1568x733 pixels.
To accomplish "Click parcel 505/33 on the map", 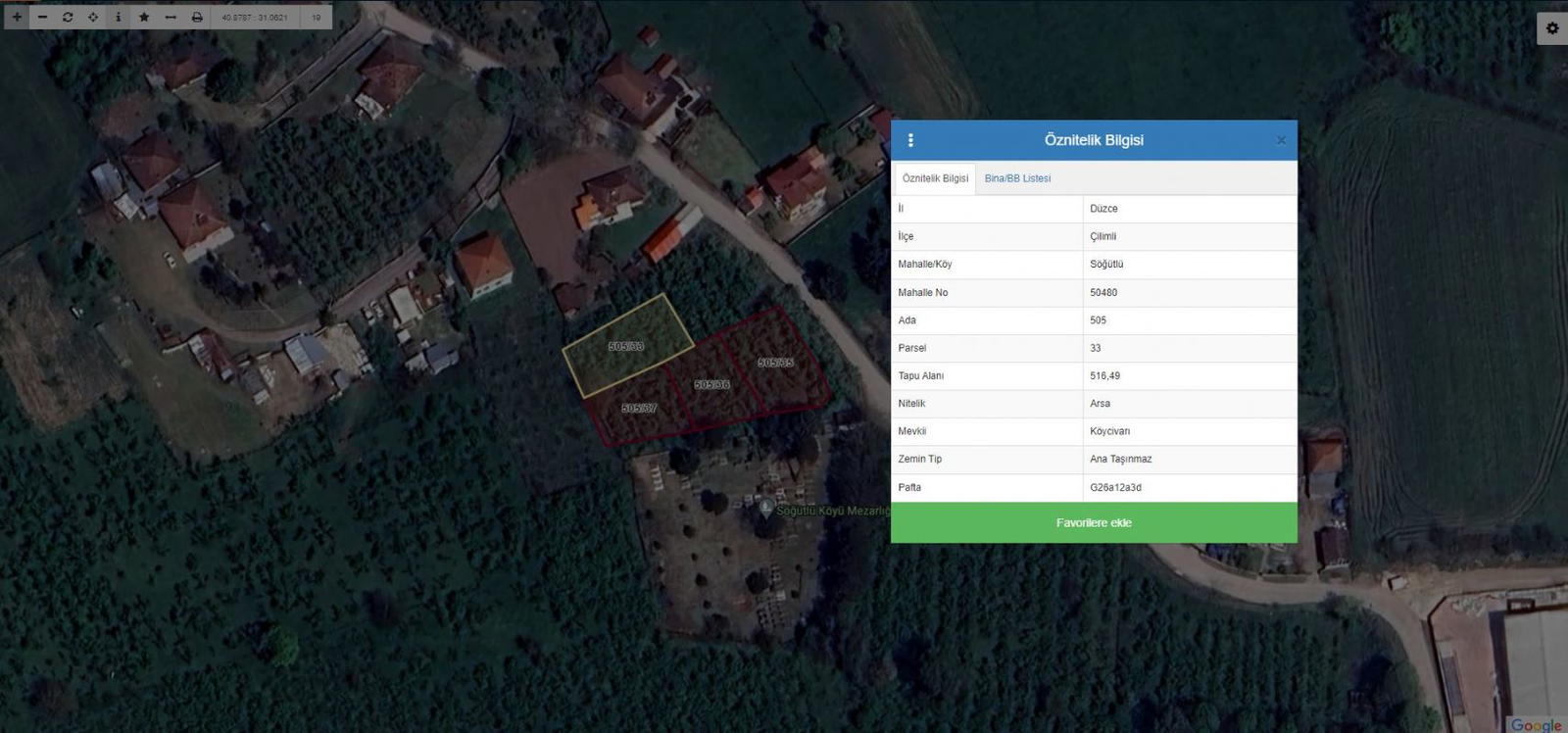I will [x=627, y=346].
